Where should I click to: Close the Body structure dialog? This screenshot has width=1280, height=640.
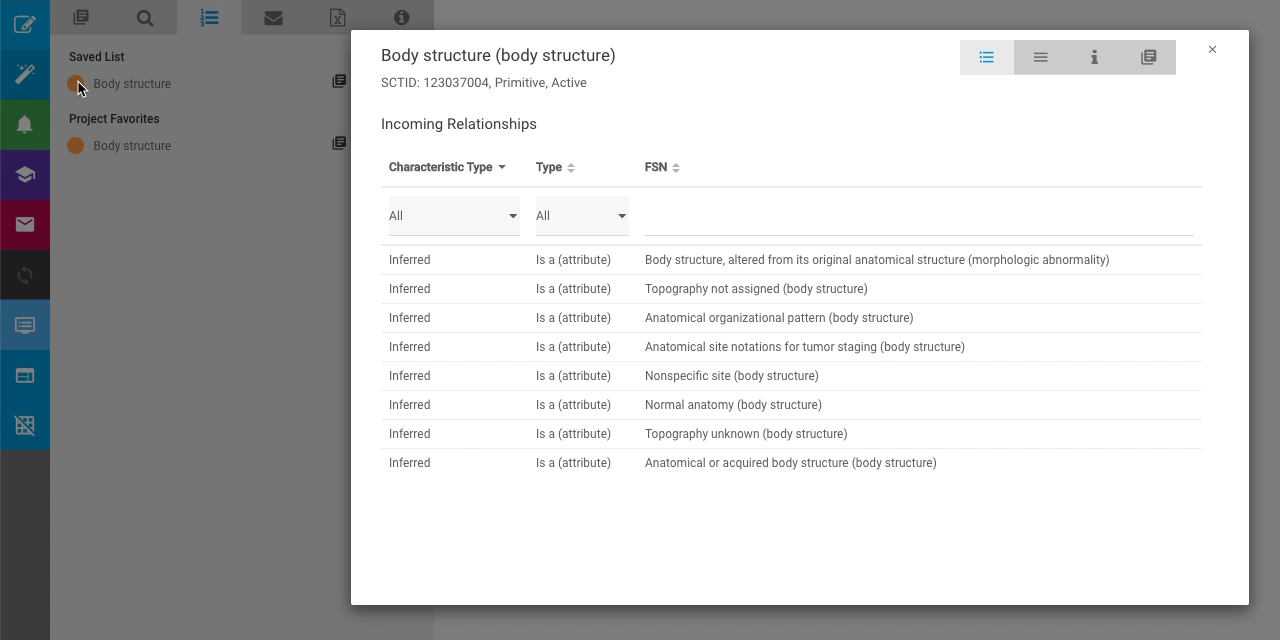pos(1212,49)
